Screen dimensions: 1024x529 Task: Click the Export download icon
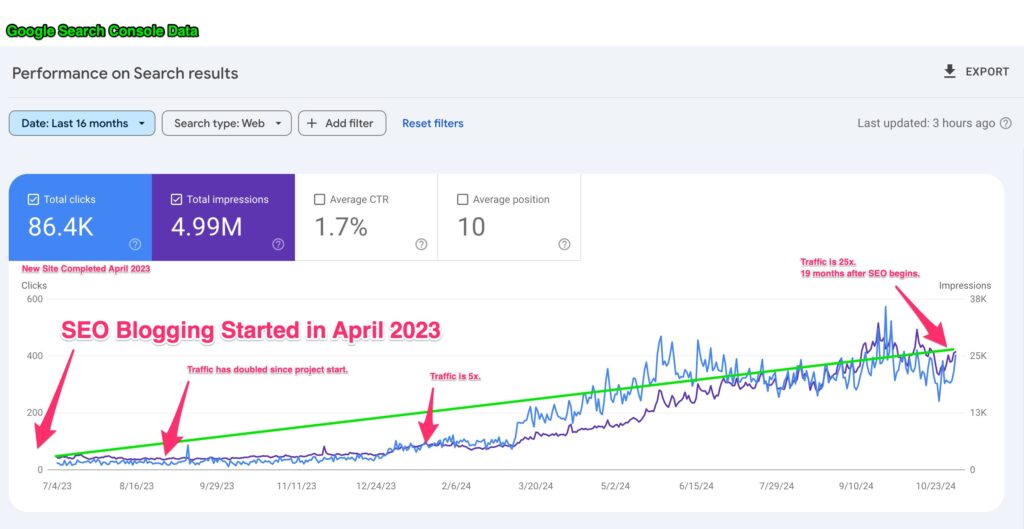point(950,72)
